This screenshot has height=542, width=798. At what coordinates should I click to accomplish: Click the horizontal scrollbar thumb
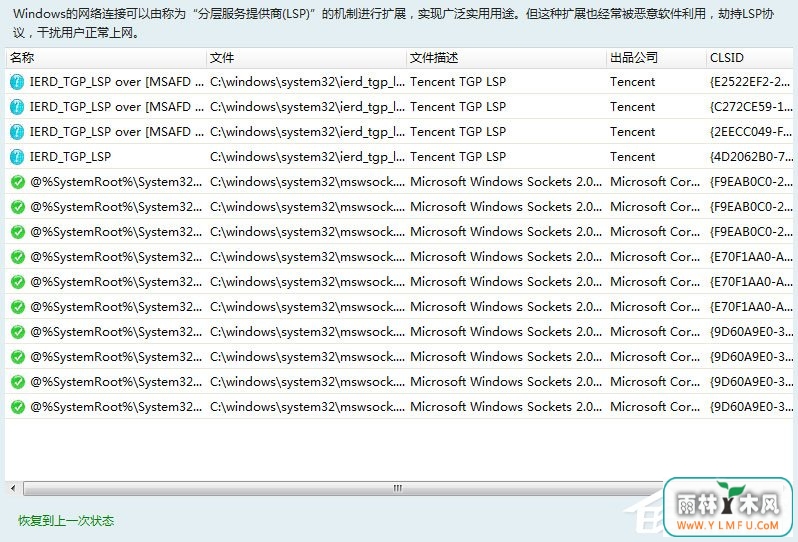(344, 488)
